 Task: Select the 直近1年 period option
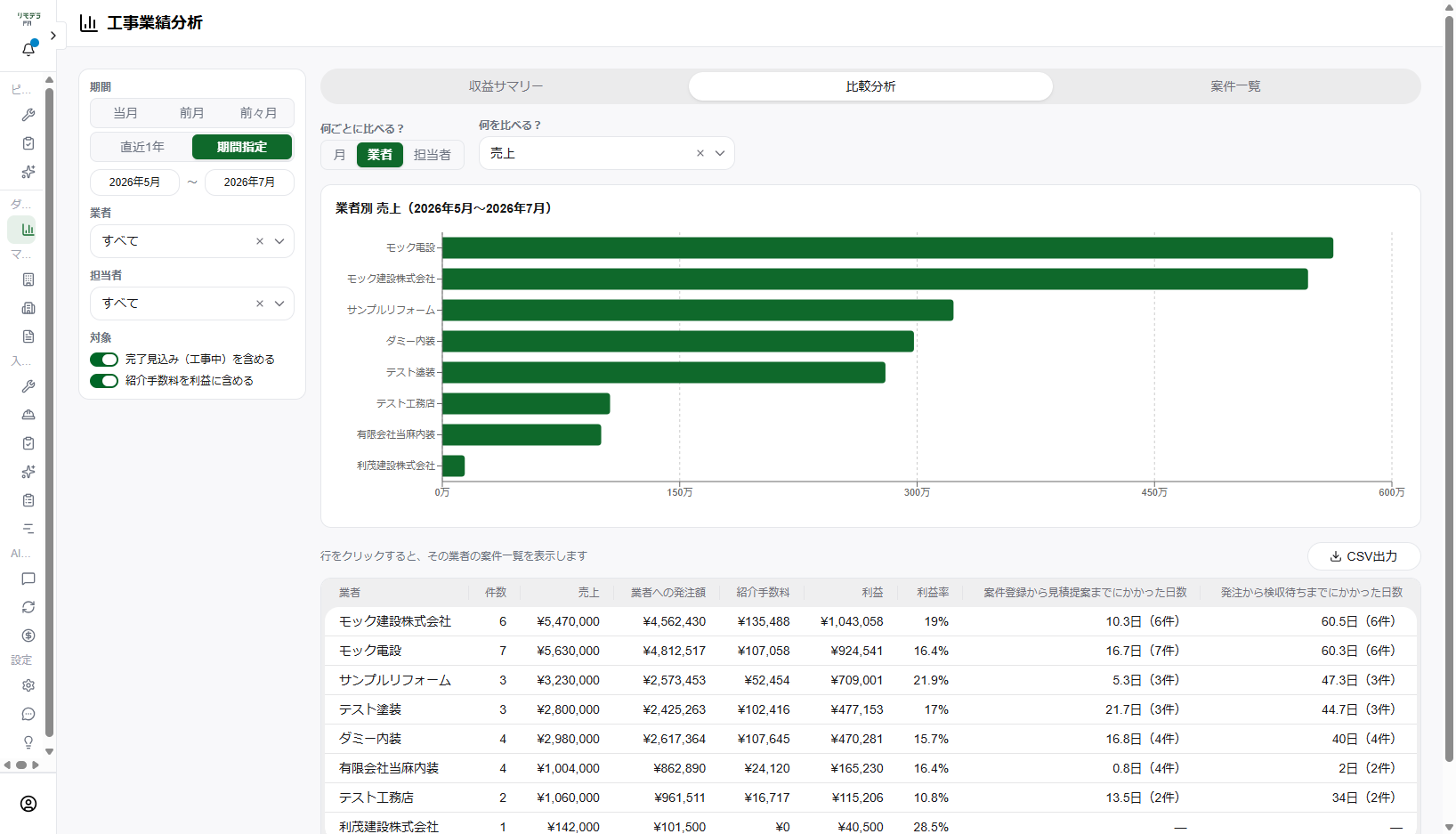coord(142,147)
